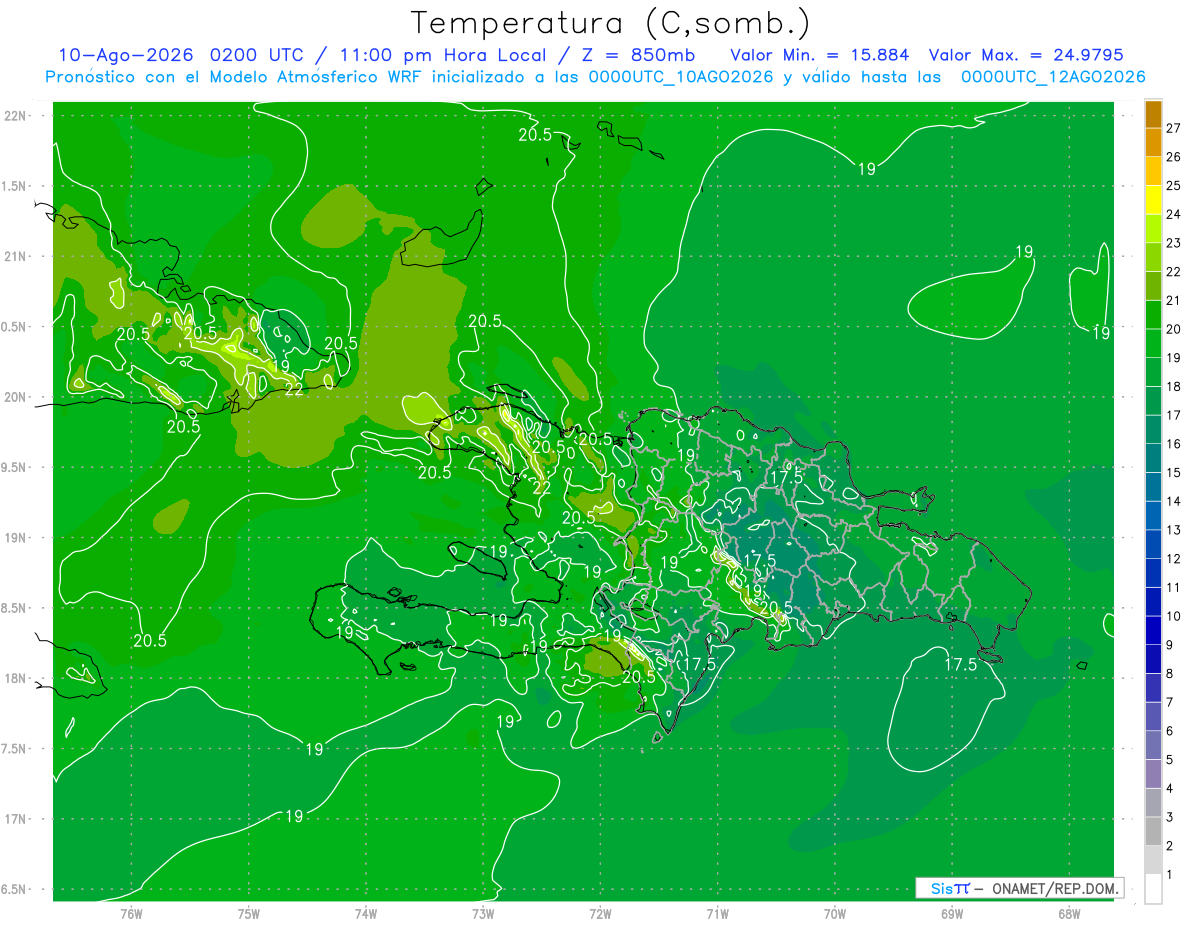Click the "68W" longitude axis label

[x=1069, y=914]
